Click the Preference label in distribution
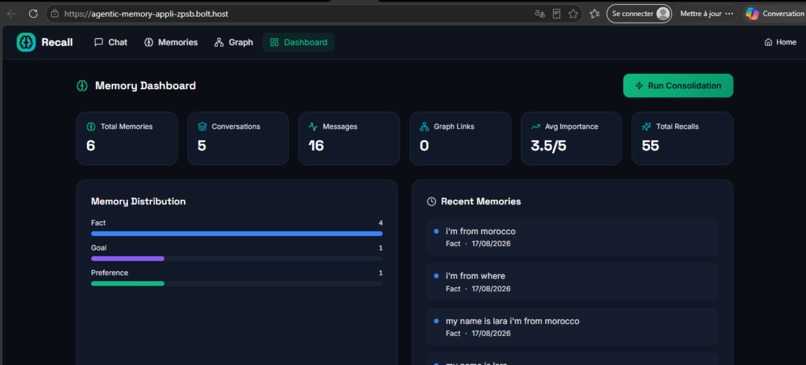Image resolution: width=806 pixels, height=365 pixels. 109,273
